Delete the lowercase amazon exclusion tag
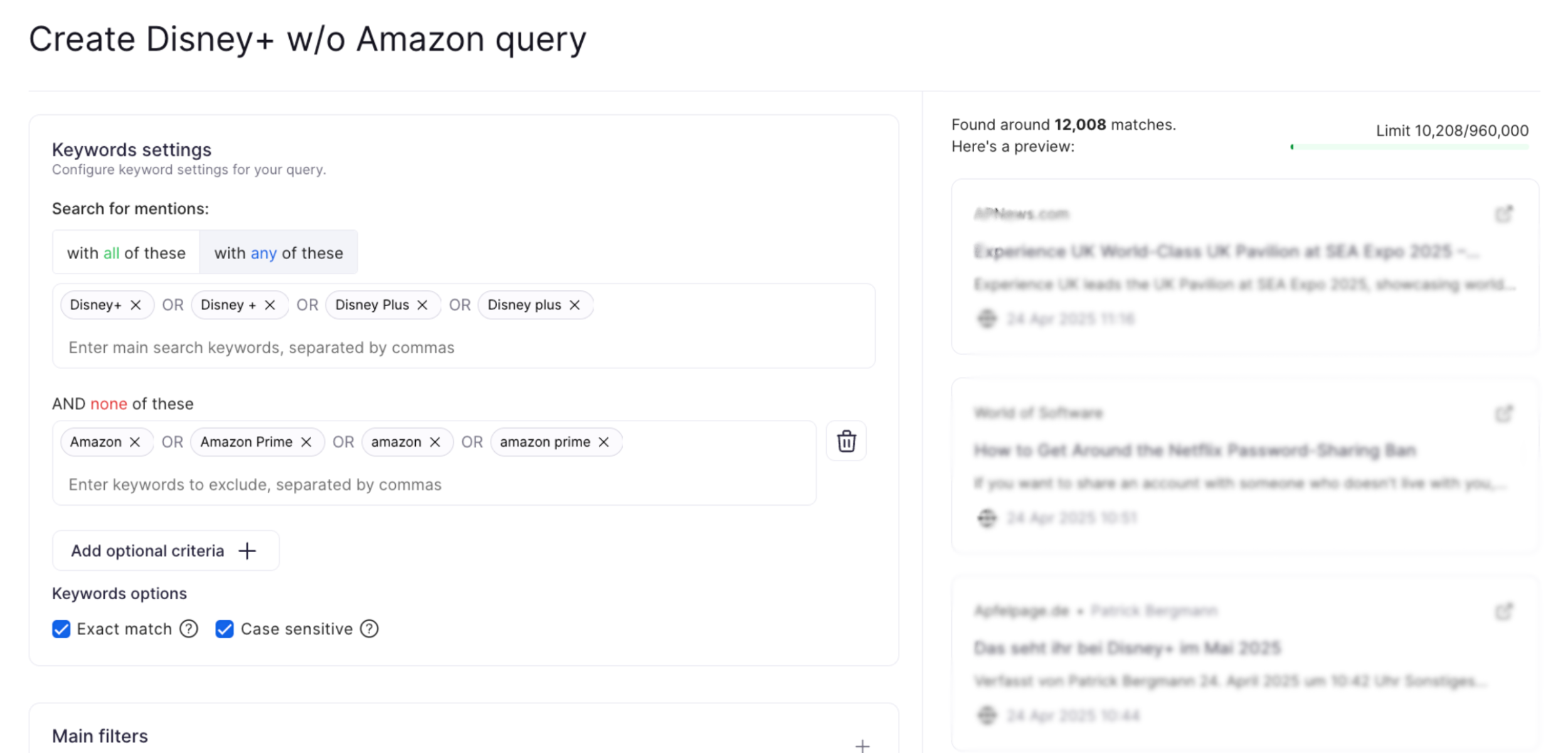This screenshot has width=1568, height=753. (435, 442)
